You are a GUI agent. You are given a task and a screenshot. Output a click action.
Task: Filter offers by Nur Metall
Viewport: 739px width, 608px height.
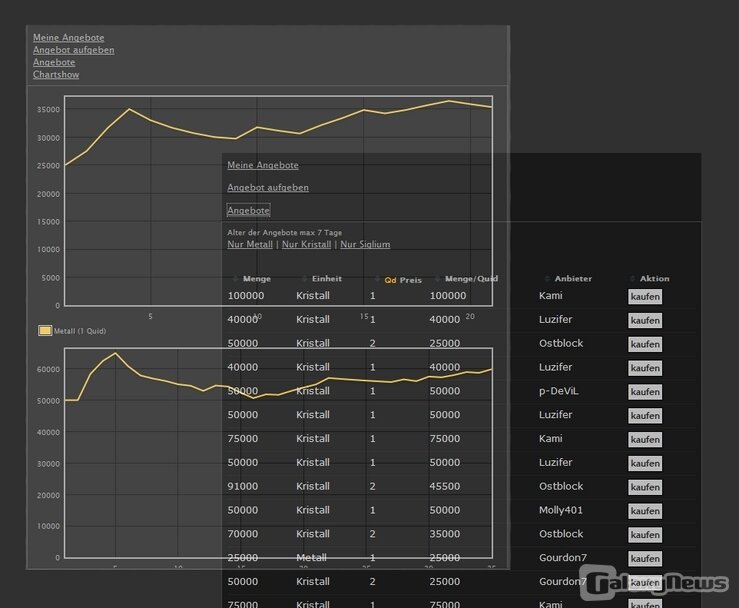click(250, 245)
